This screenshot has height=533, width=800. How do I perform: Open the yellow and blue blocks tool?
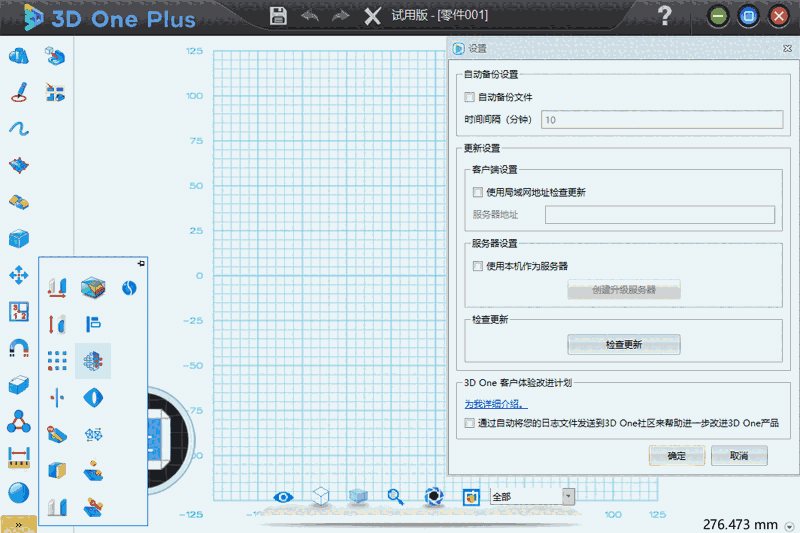[19, 202]
